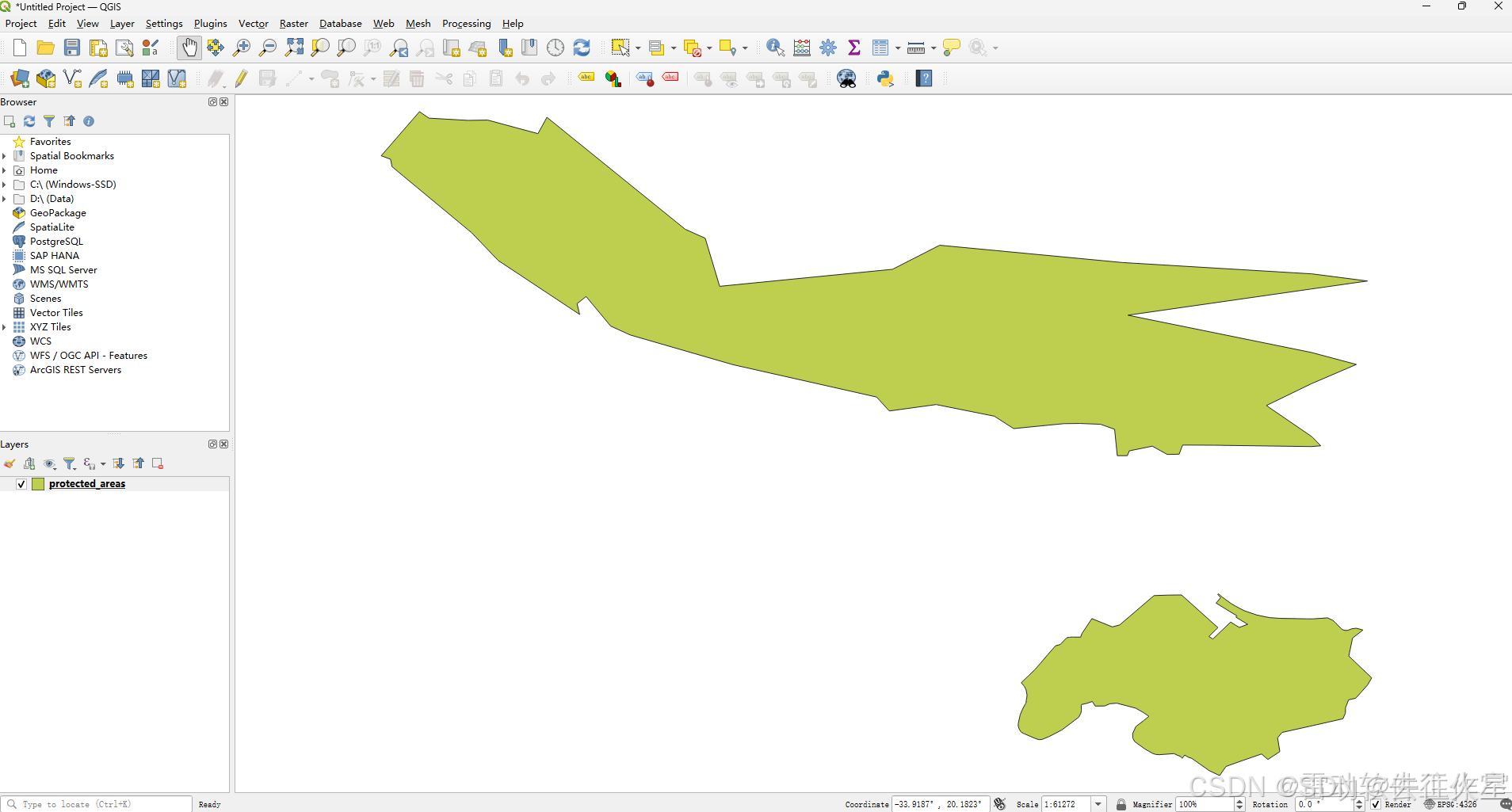Expand the Spatial Bookmarks entry
Viewport: 1512px width, 812px height.
(x=6, y=155)
